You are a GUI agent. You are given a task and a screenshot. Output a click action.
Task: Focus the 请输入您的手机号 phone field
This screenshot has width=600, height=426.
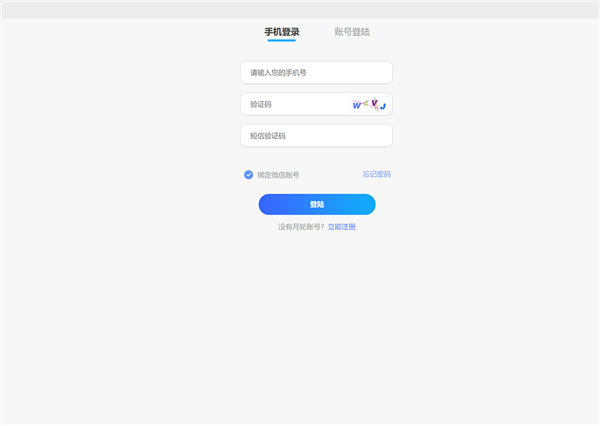(316, 73)
